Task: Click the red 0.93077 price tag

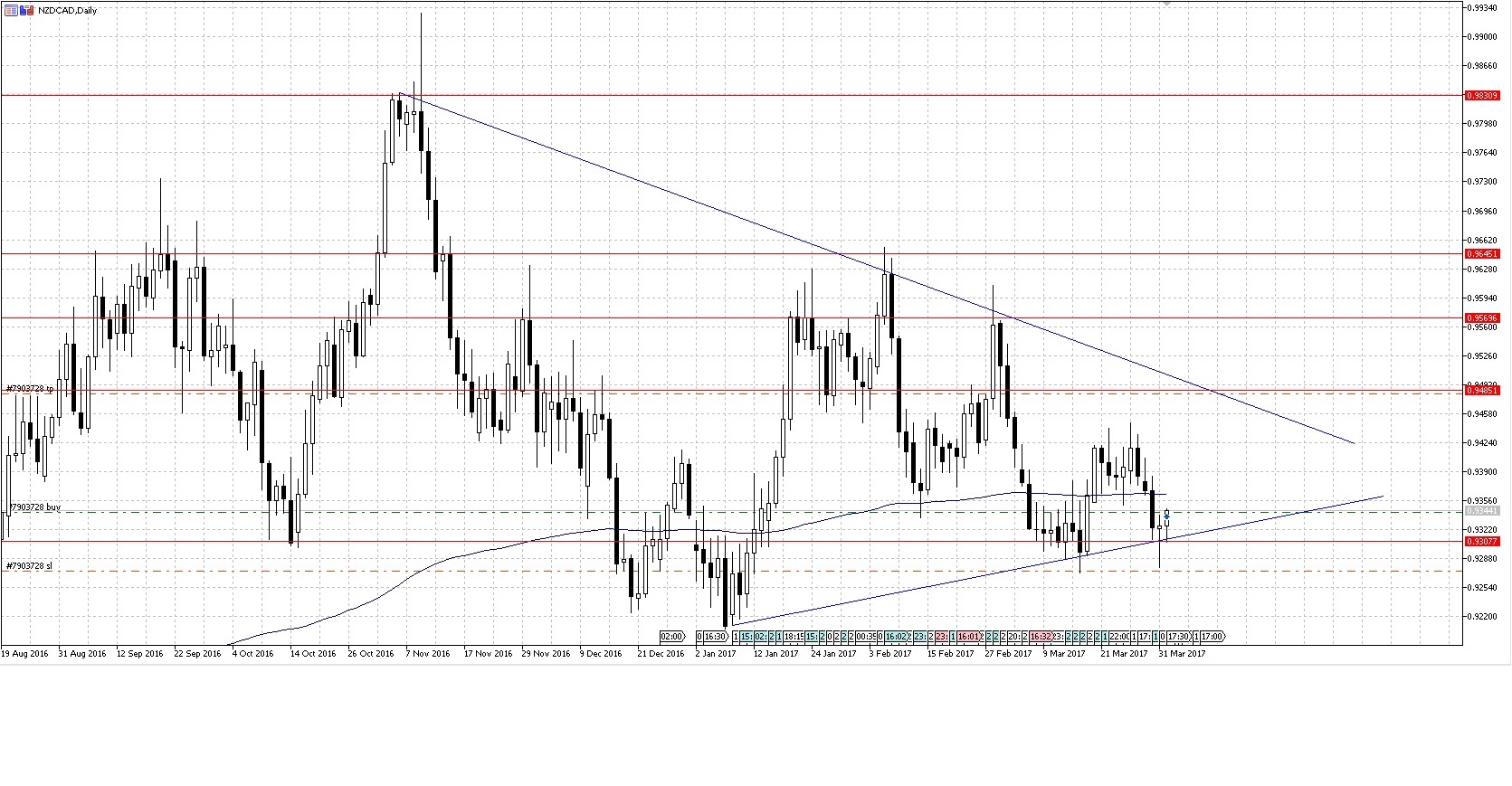Action: [x=1482, y=541]
